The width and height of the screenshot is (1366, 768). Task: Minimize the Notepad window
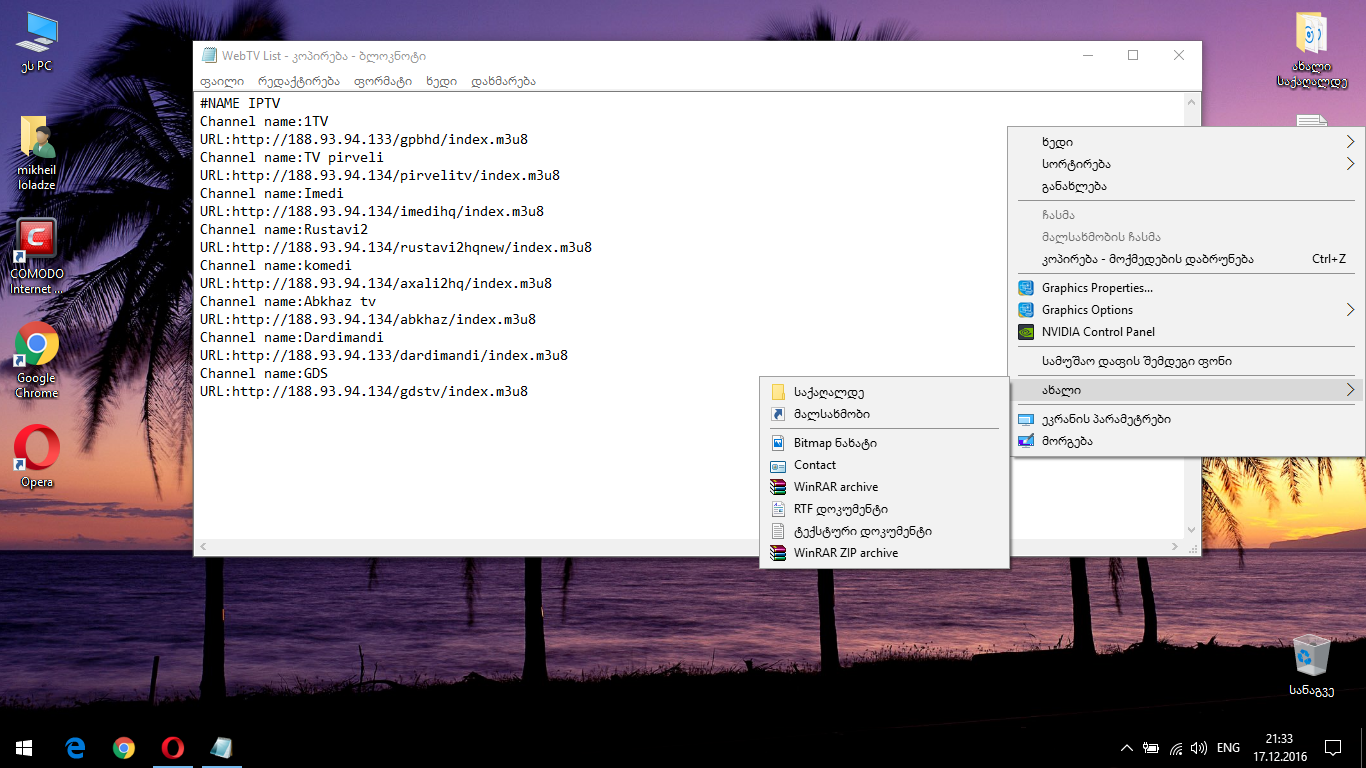pyautogui.click(x=1087, y=56)
